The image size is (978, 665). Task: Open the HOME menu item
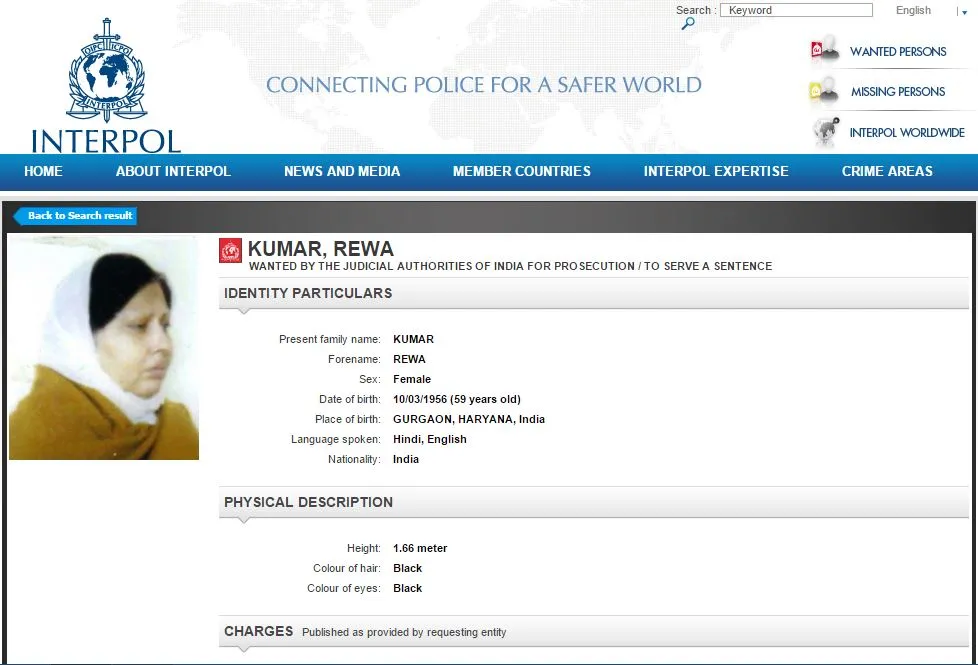pyautogui.click(x=43, y=171)
